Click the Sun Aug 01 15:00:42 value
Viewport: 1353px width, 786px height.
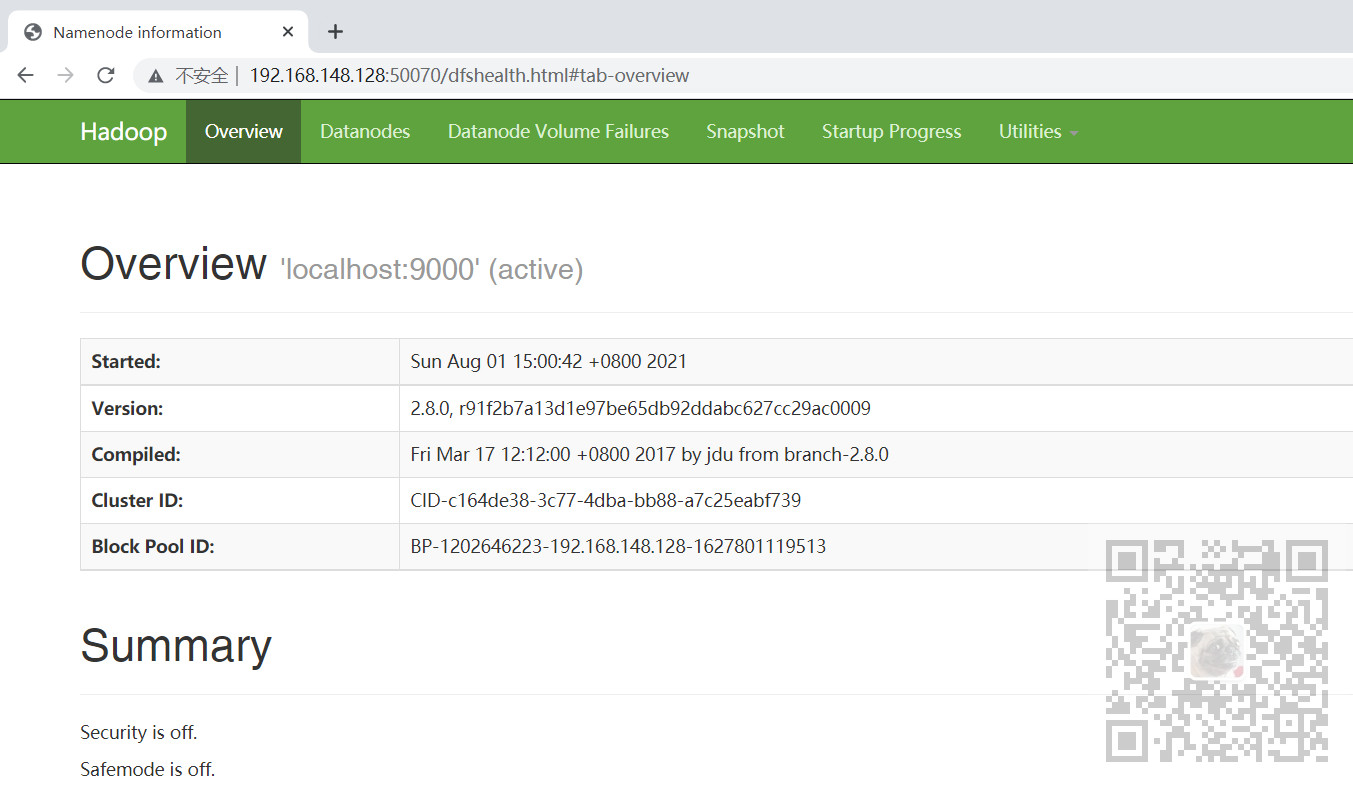click(549, 362)
